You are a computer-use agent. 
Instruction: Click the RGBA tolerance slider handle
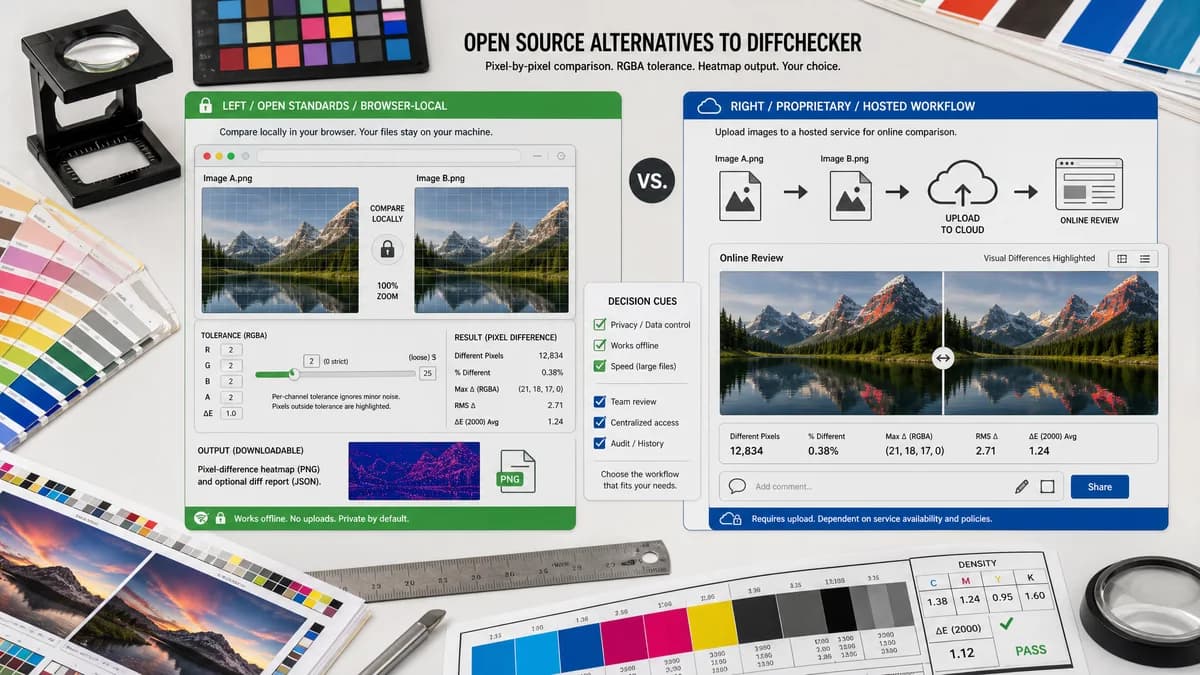tap(293, 374)
